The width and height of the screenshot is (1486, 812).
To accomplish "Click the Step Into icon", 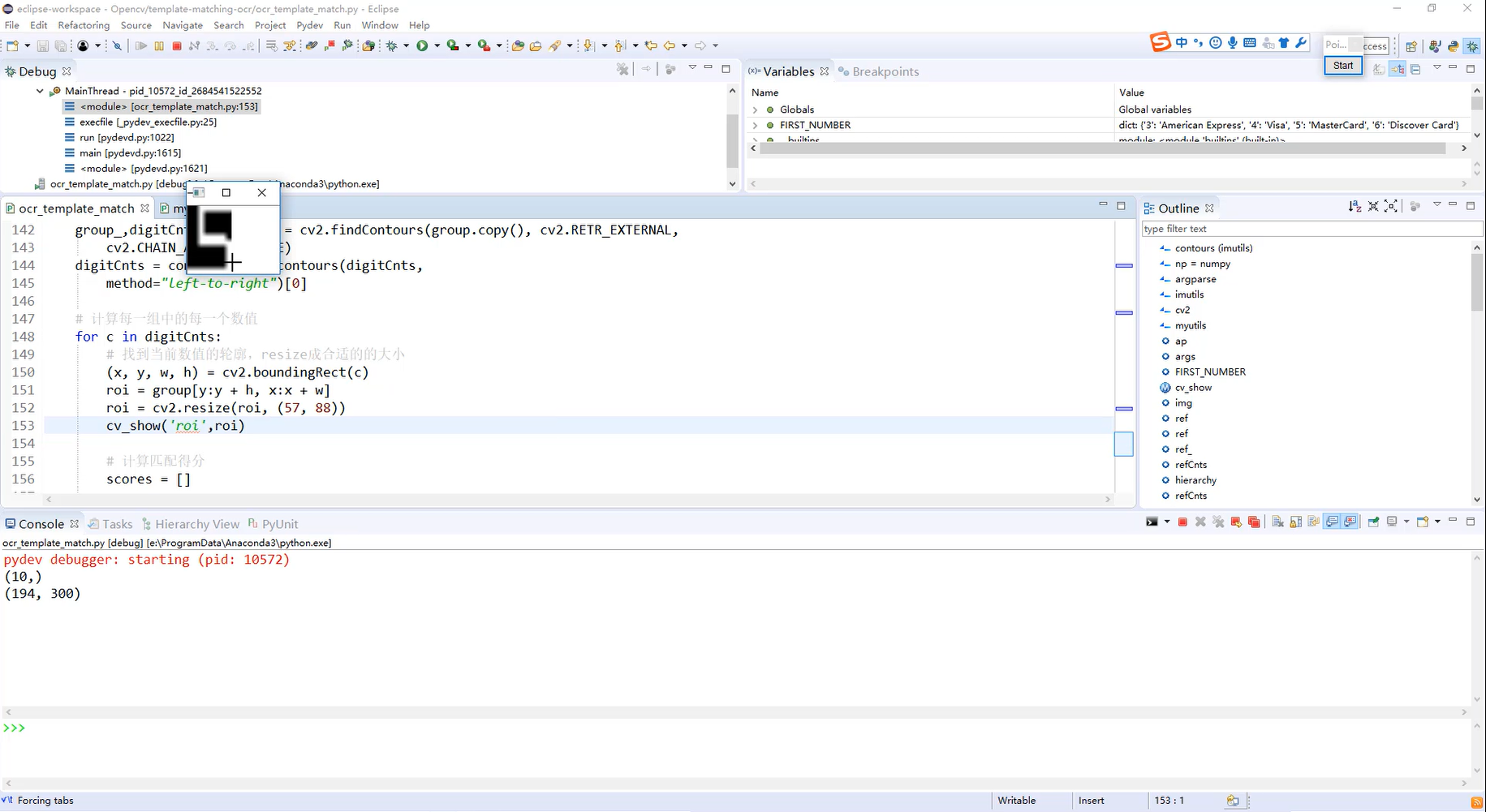I will coord(213,45).
